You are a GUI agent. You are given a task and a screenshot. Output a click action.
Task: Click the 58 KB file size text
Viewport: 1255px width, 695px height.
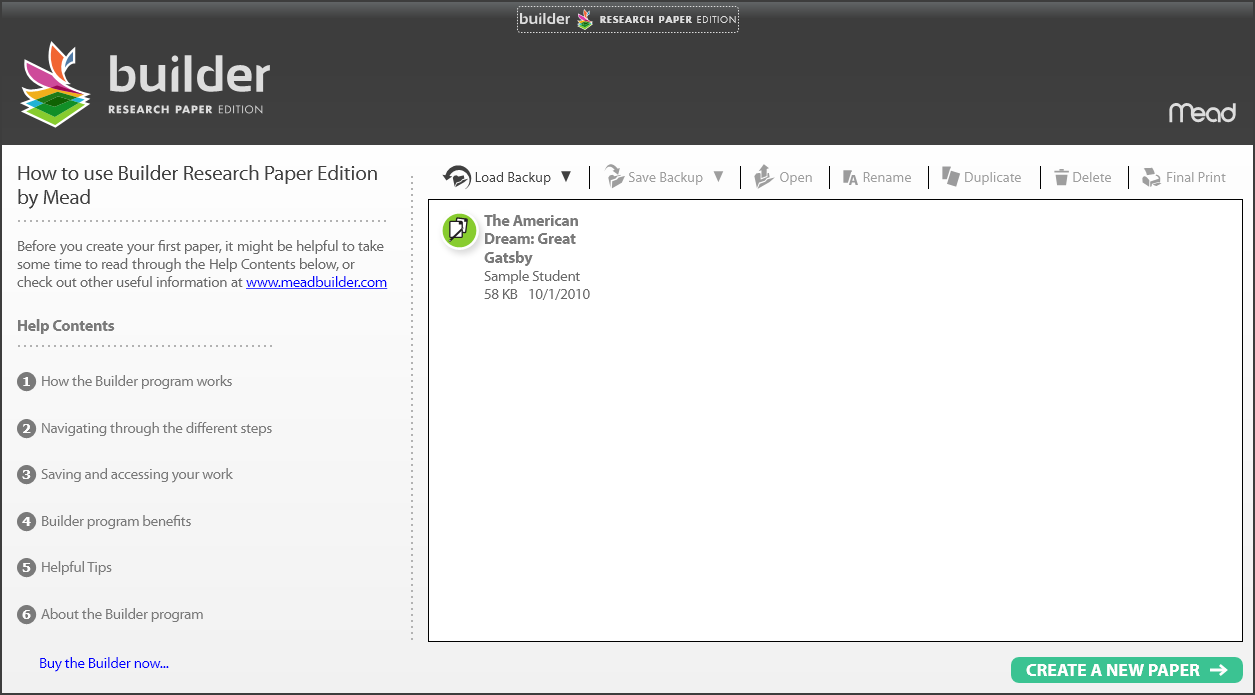click(x=501, y=294)
